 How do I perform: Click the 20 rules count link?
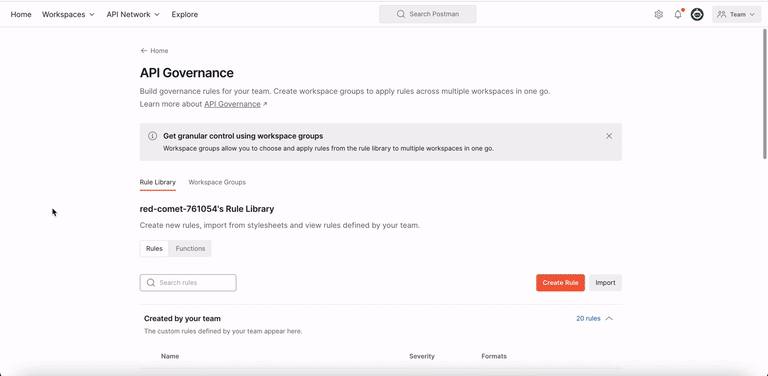click(588, 318)
